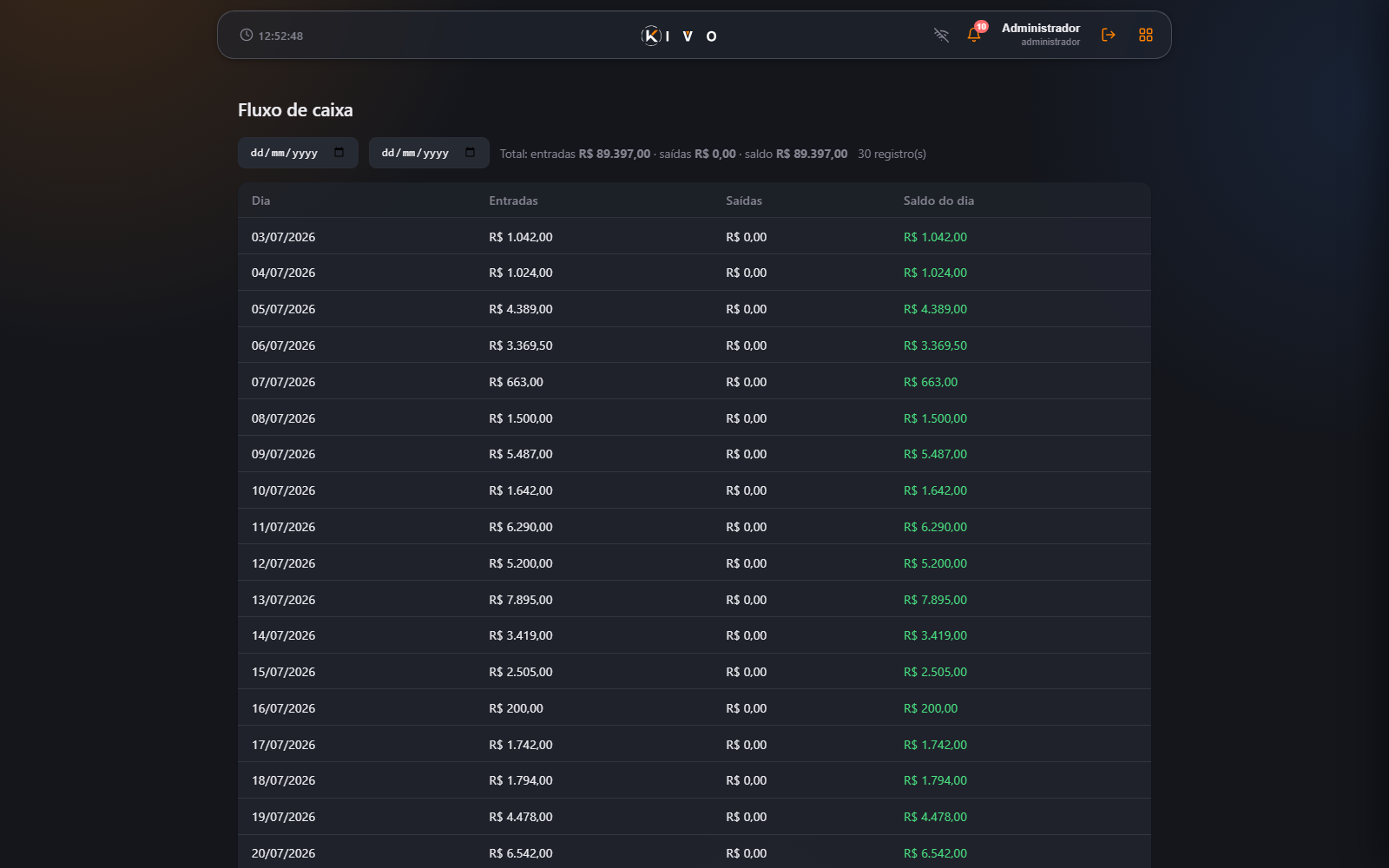Click green balance R$ 1.500,00
Viewport: 1389px width, 868px height.
point(935,418)
